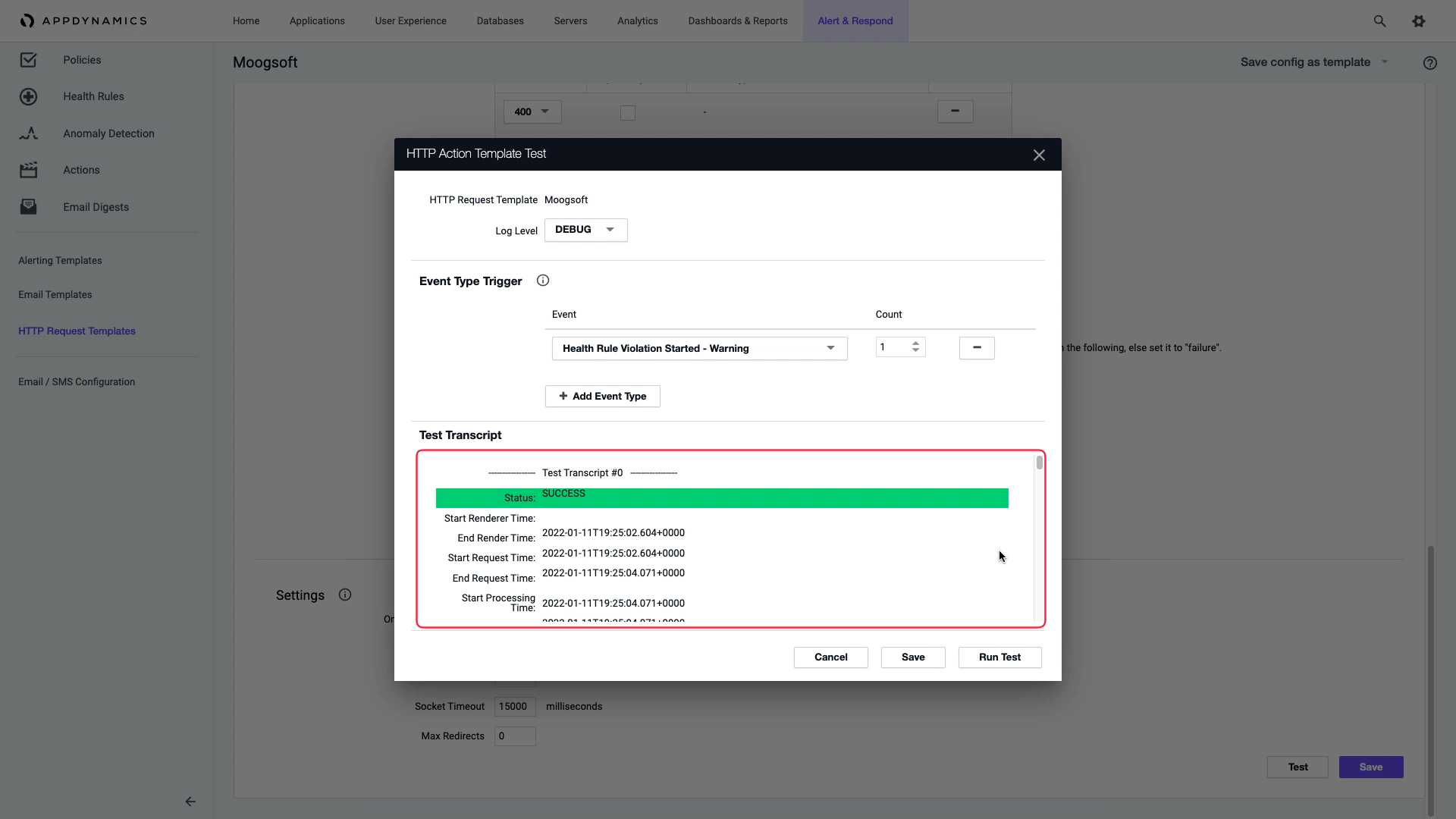Click the event Count number field

(900, 347)
